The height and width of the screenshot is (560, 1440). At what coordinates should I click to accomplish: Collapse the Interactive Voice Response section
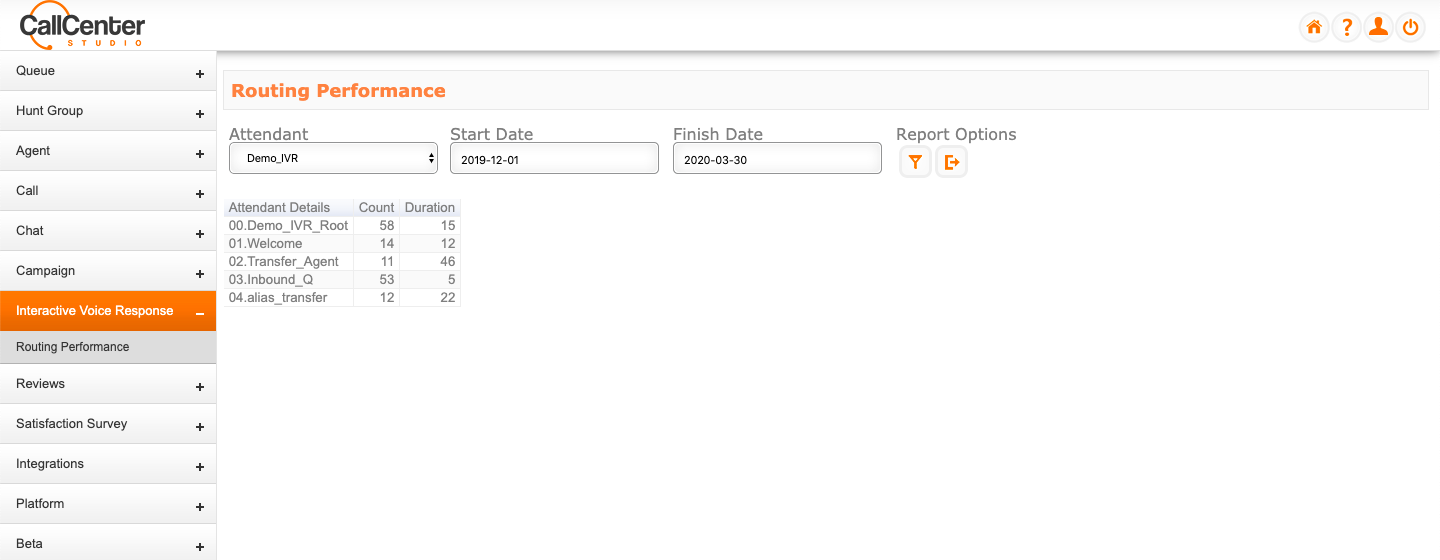click(108, 311)
